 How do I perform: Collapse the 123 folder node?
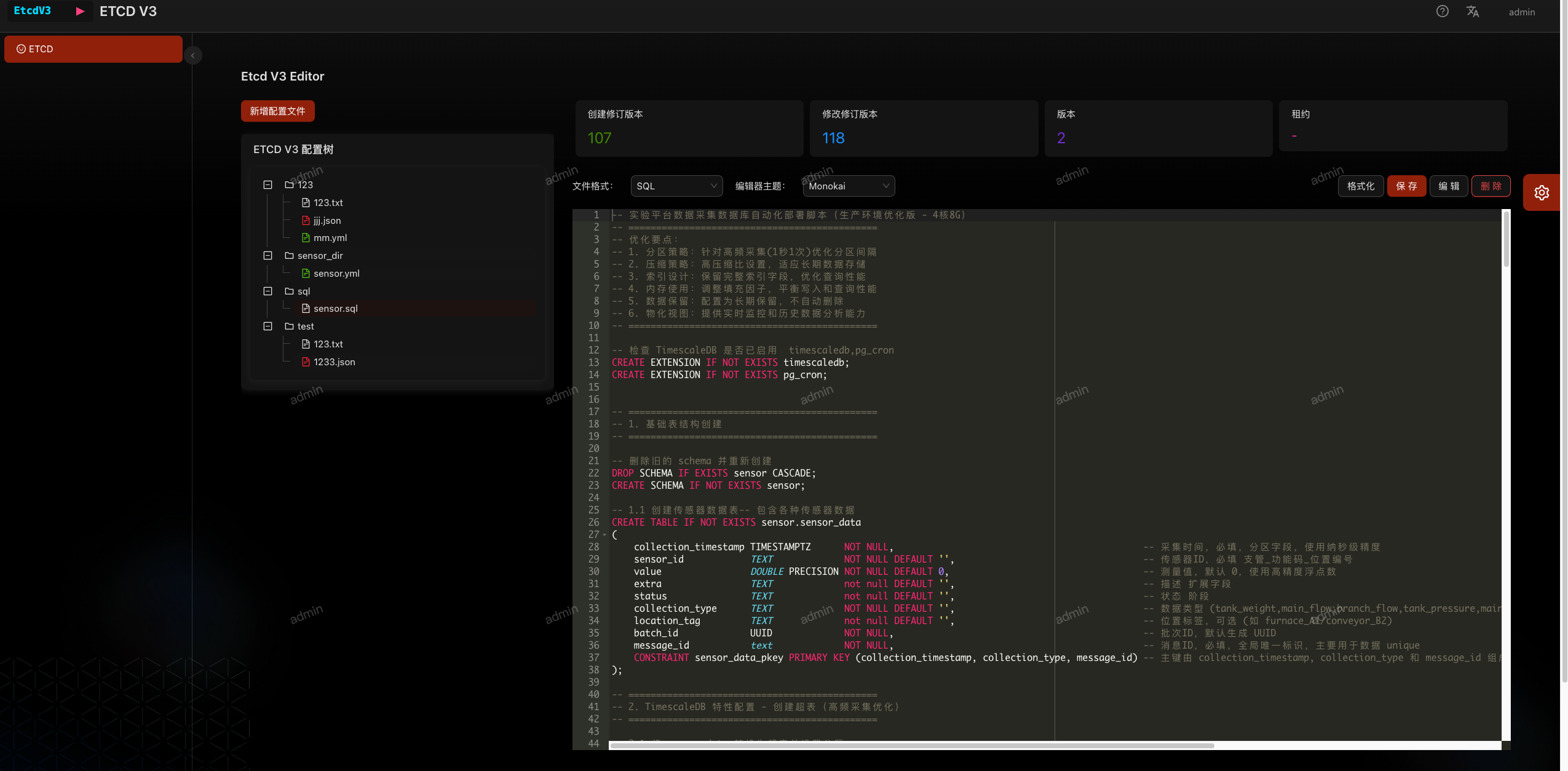pyautogui.click(x=267, y=184)
